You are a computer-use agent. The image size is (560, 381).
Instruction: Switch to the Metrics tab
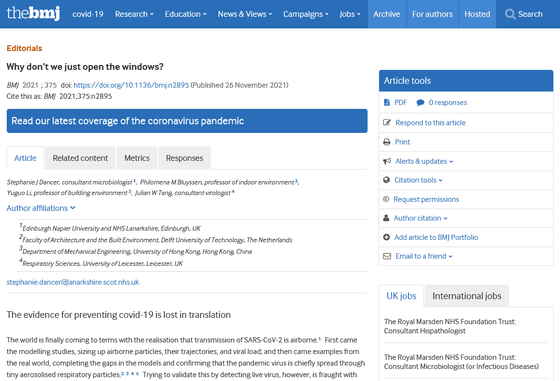click(x=137, y=158)
